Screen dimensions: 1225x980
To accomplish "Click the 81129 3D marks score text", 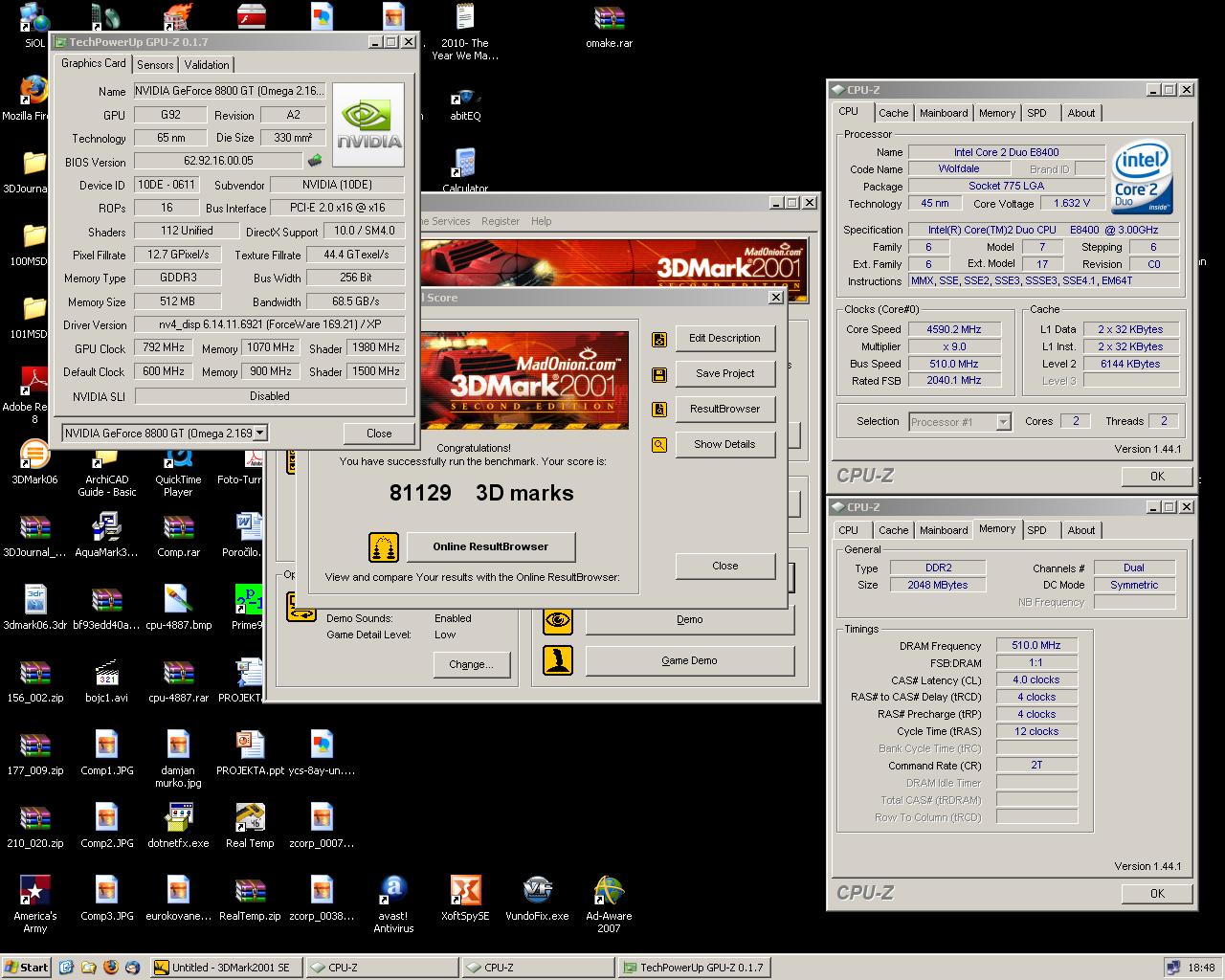I will coord(481,494).
